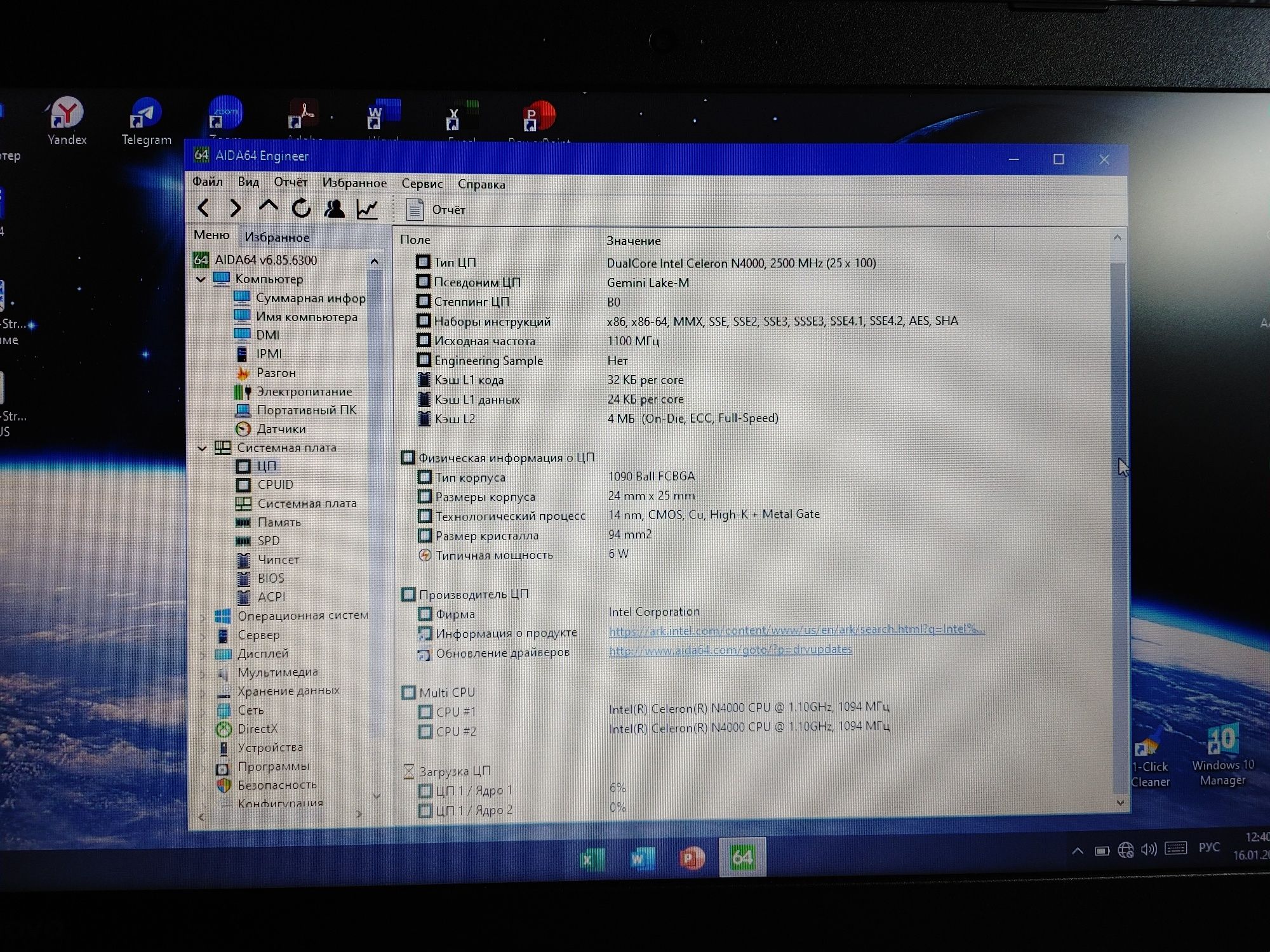Select the DMI tree item
The width and height of the screenshot is (1270, 952).
coord(257,334)
